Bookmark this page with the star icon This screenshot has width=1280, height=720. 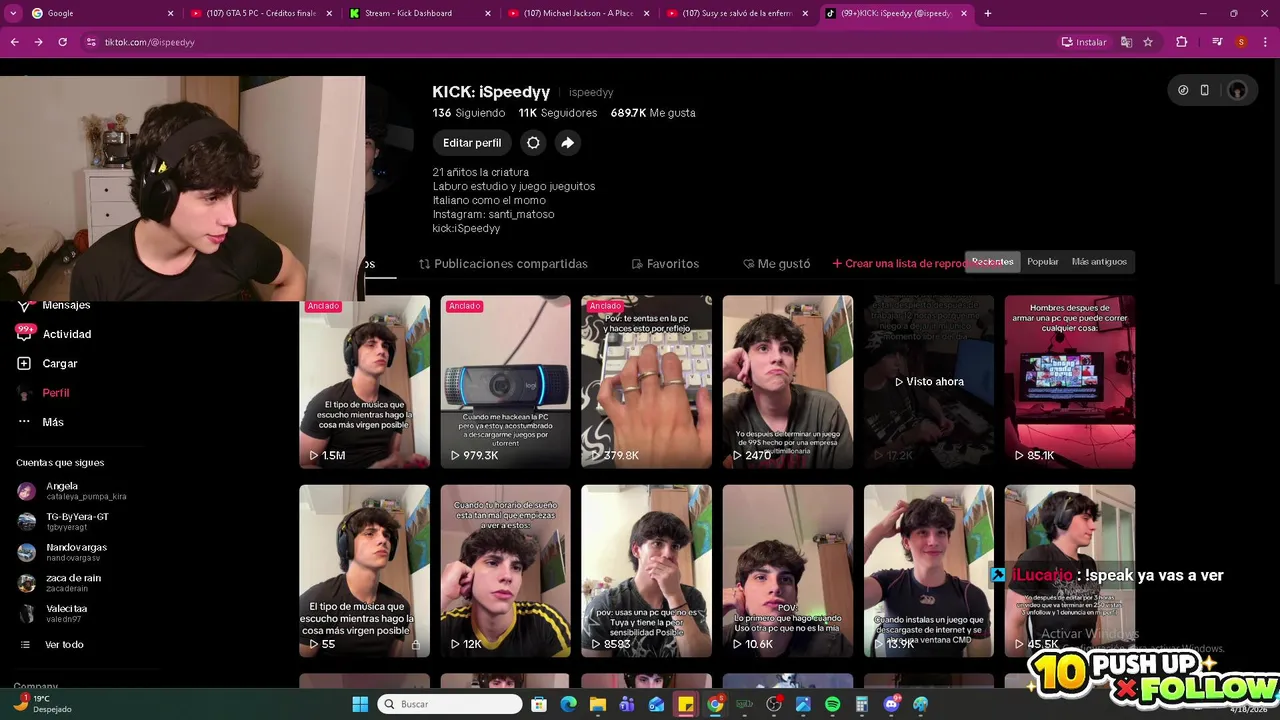point(1148,42)
